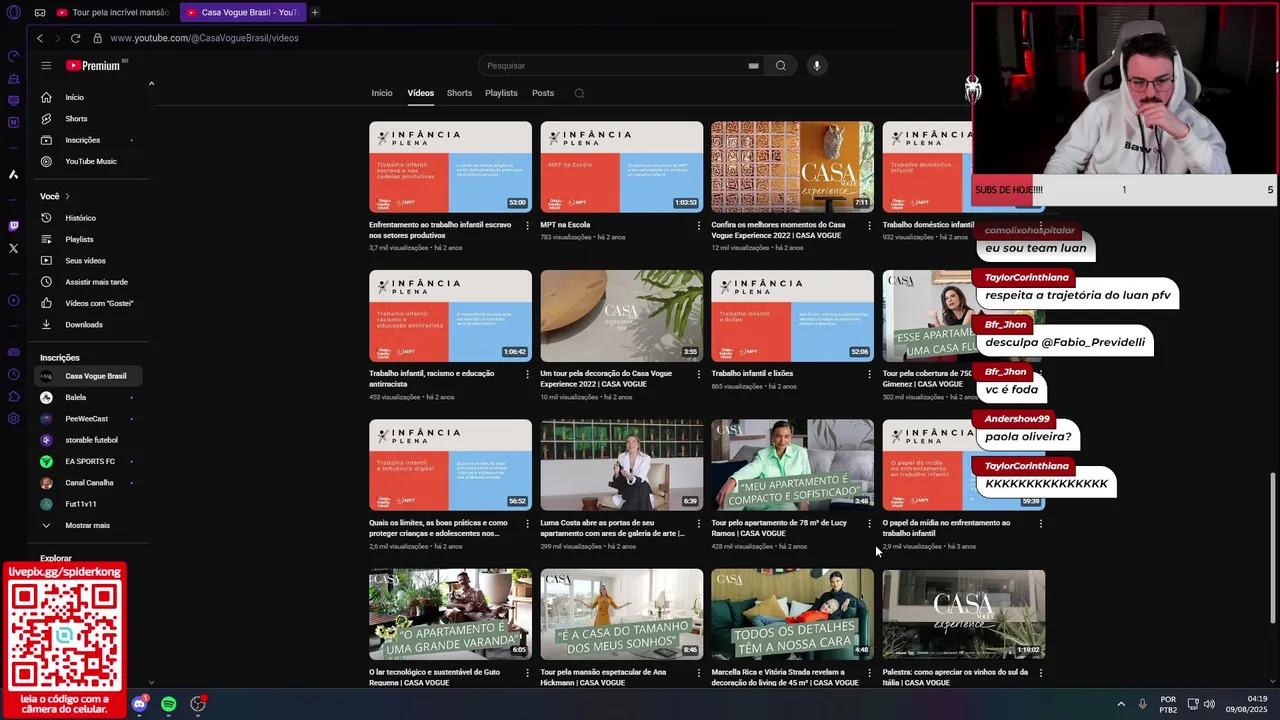This screenshot has width=1280, height=720.
Task: Start voice search with the microphone icon
Action: (x=817, y=65)
